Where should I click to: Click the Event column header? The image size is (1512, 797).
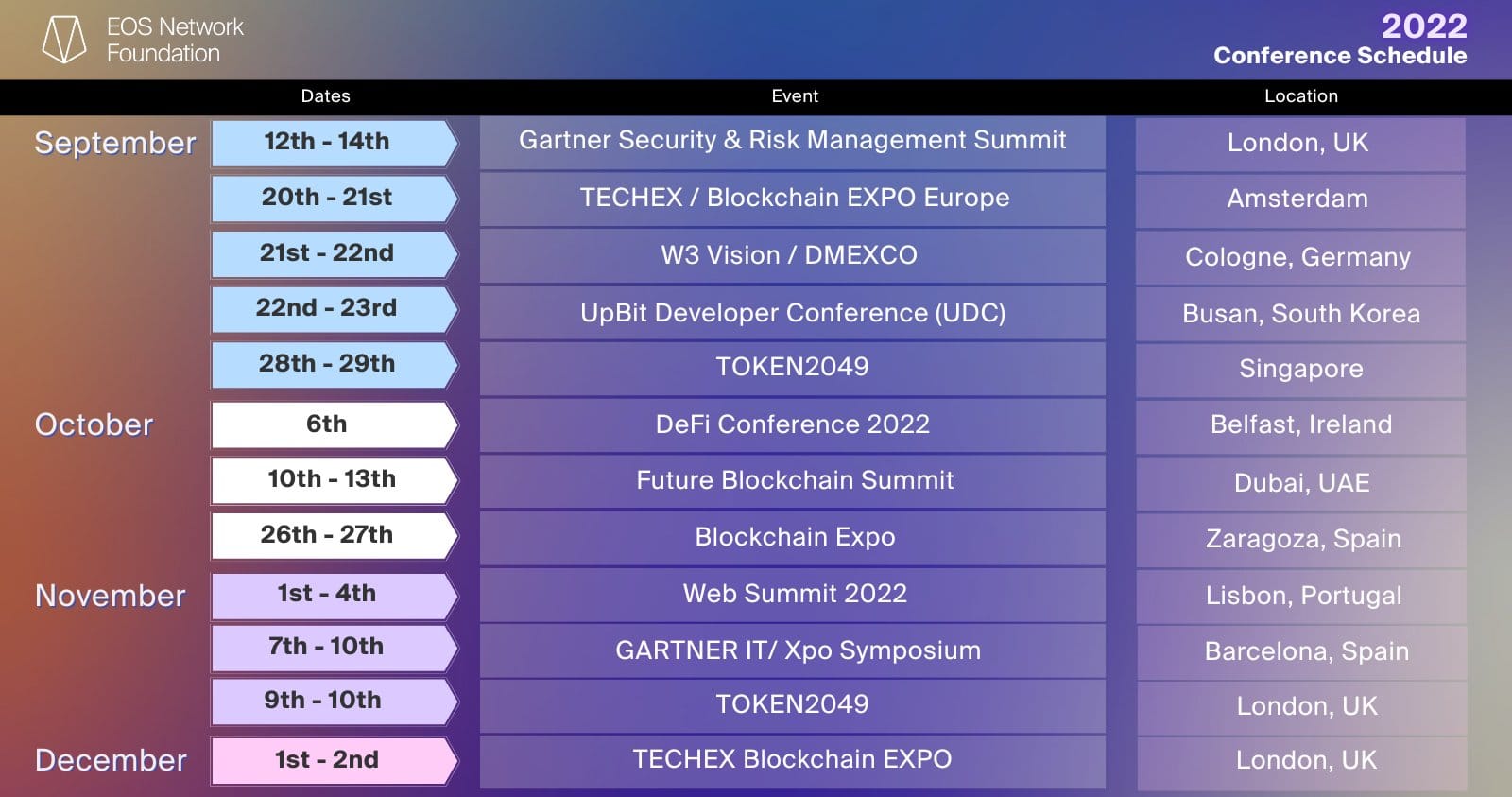point(795,96)
